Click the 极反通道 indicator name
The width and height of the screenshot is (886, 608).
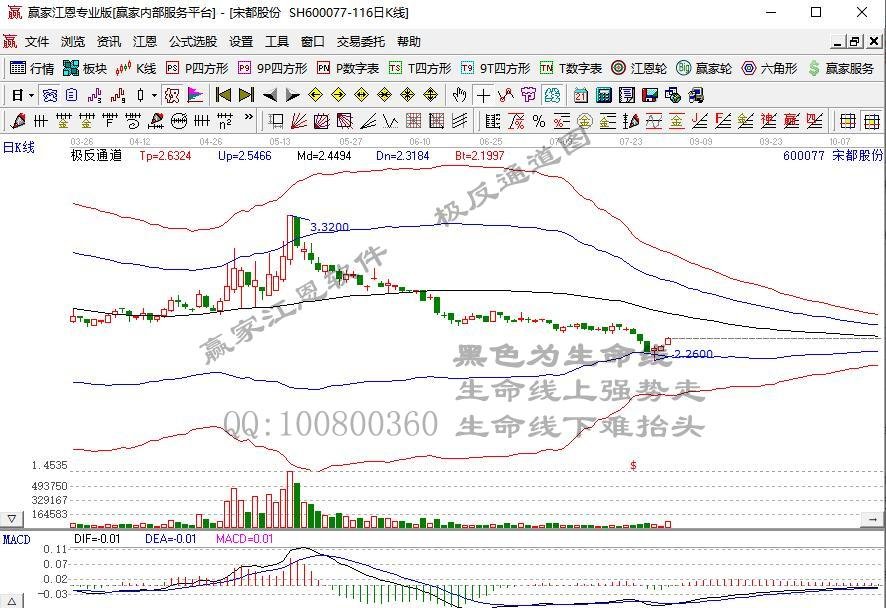pyautogui.click(x=96, y=155)
